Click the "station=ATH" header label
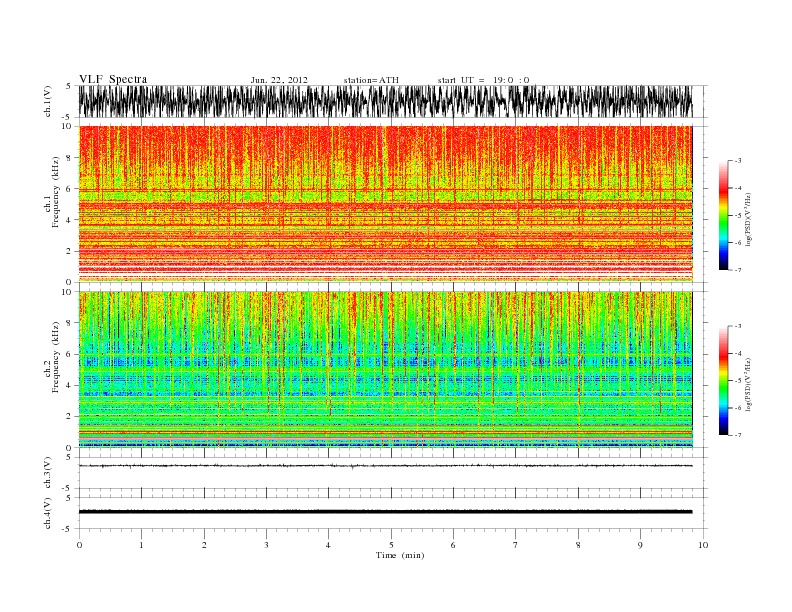The height and width of the screenshot is (612, 792). coord(371,80)
